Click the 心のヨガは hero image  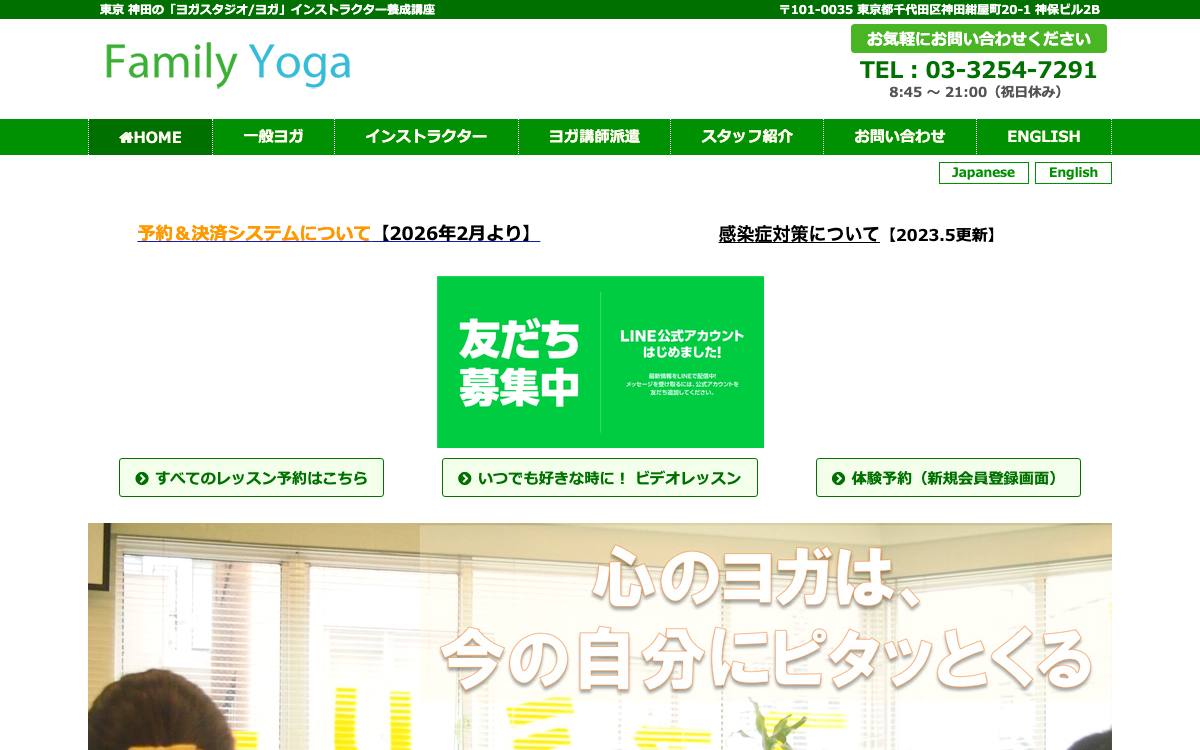pos(600,636)
